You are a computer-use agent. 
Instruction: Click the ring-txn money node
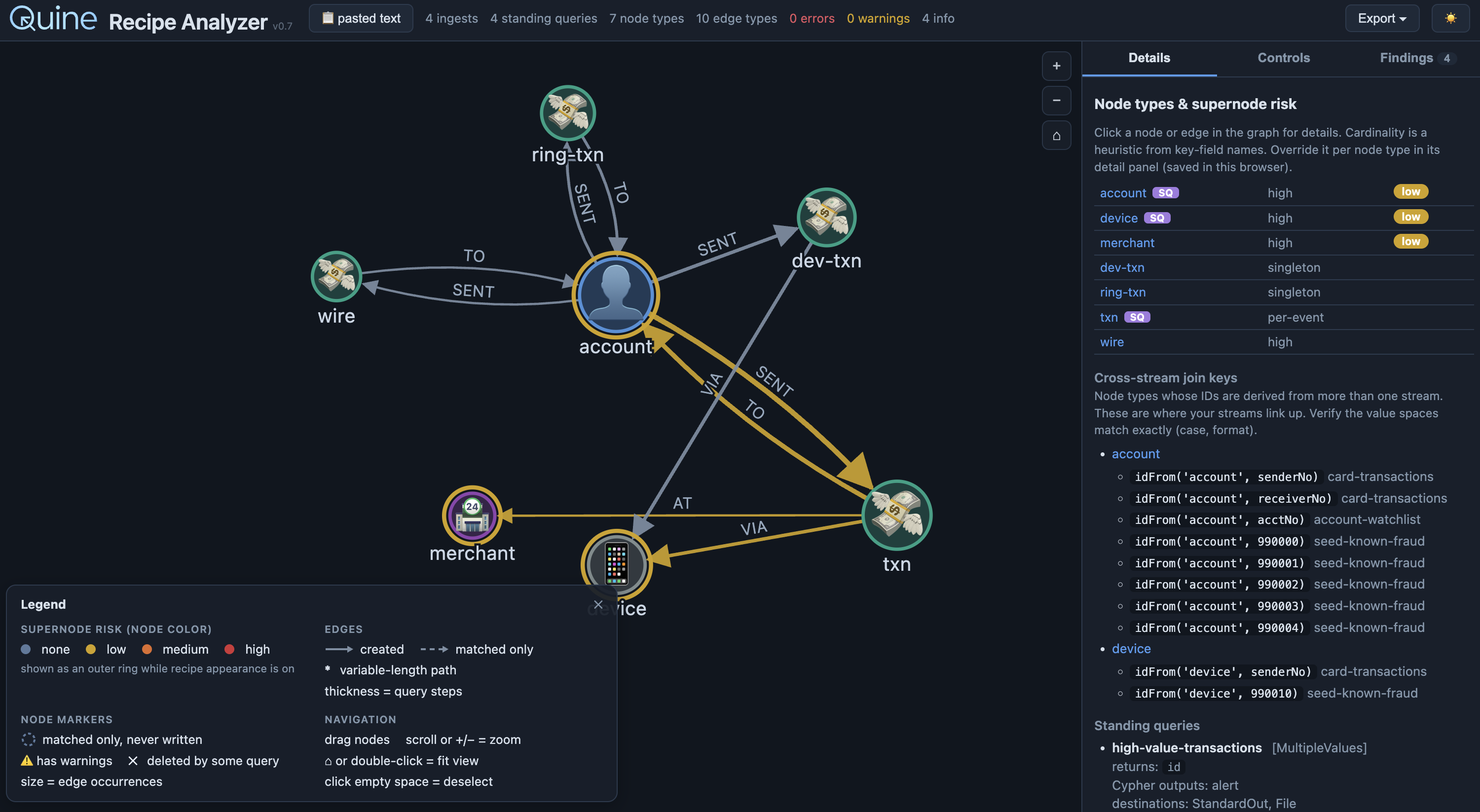coord(568,113)
